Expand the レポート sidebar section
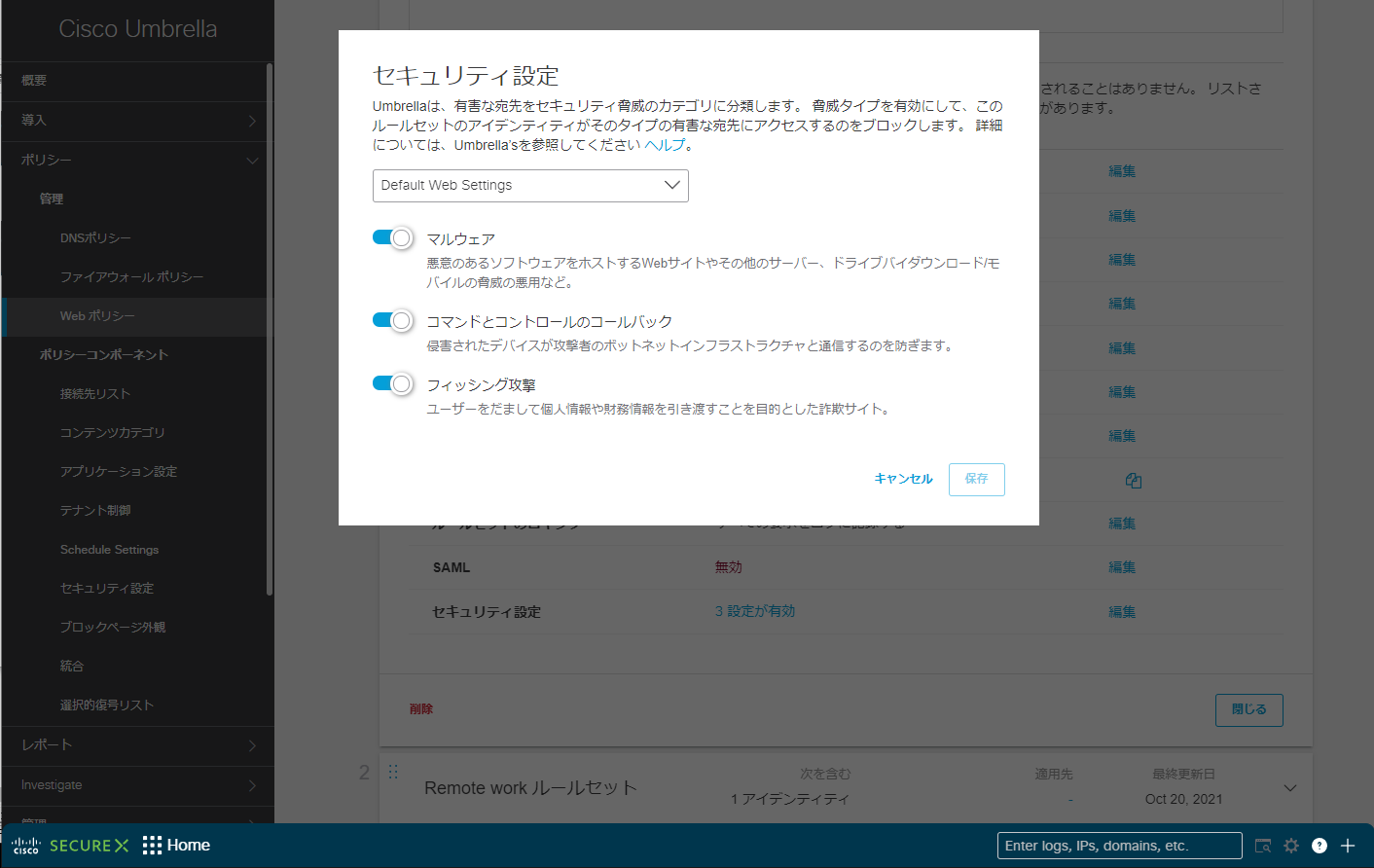This screenshot has width=1374, height=868. tap(136, 745)
